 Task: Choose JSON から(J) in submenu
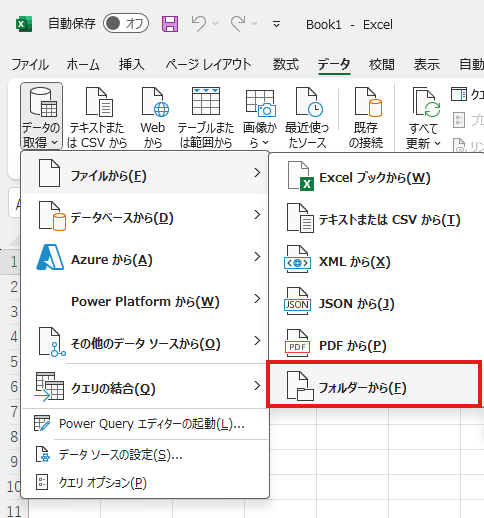point(376,303)
